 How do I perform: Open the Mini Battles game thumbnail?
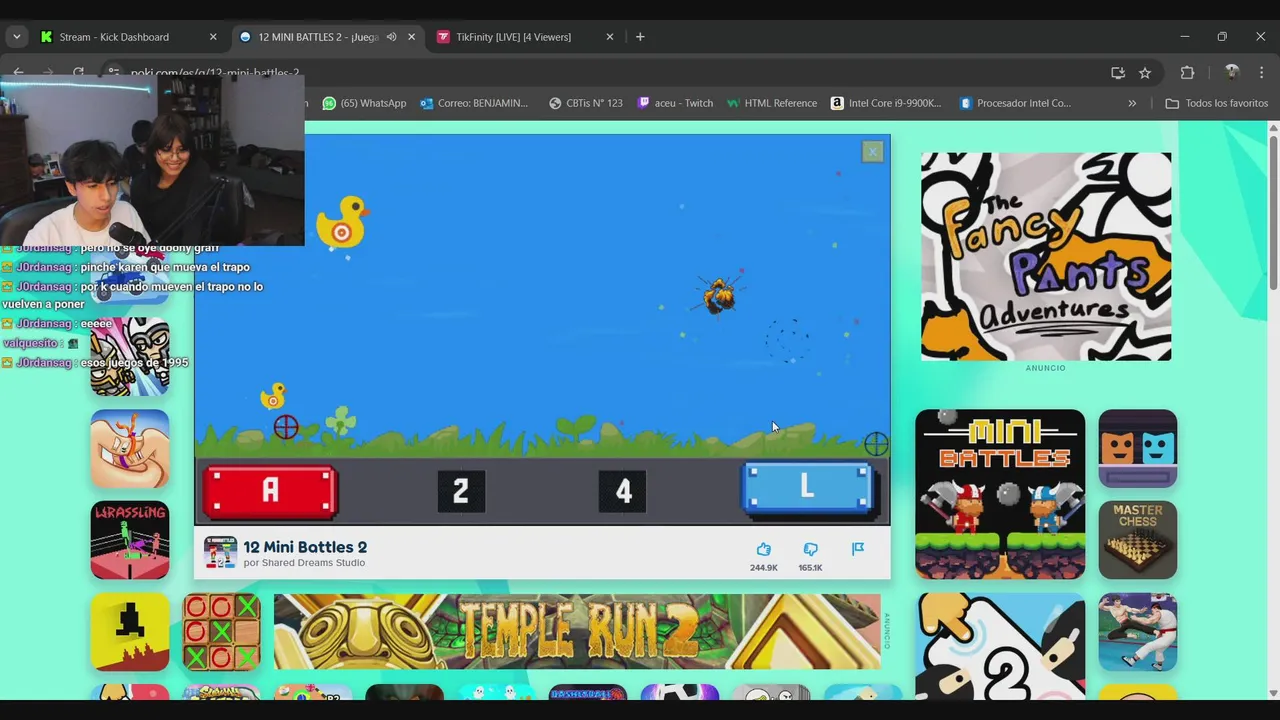pyautogui.click(x=1000, y=494)
